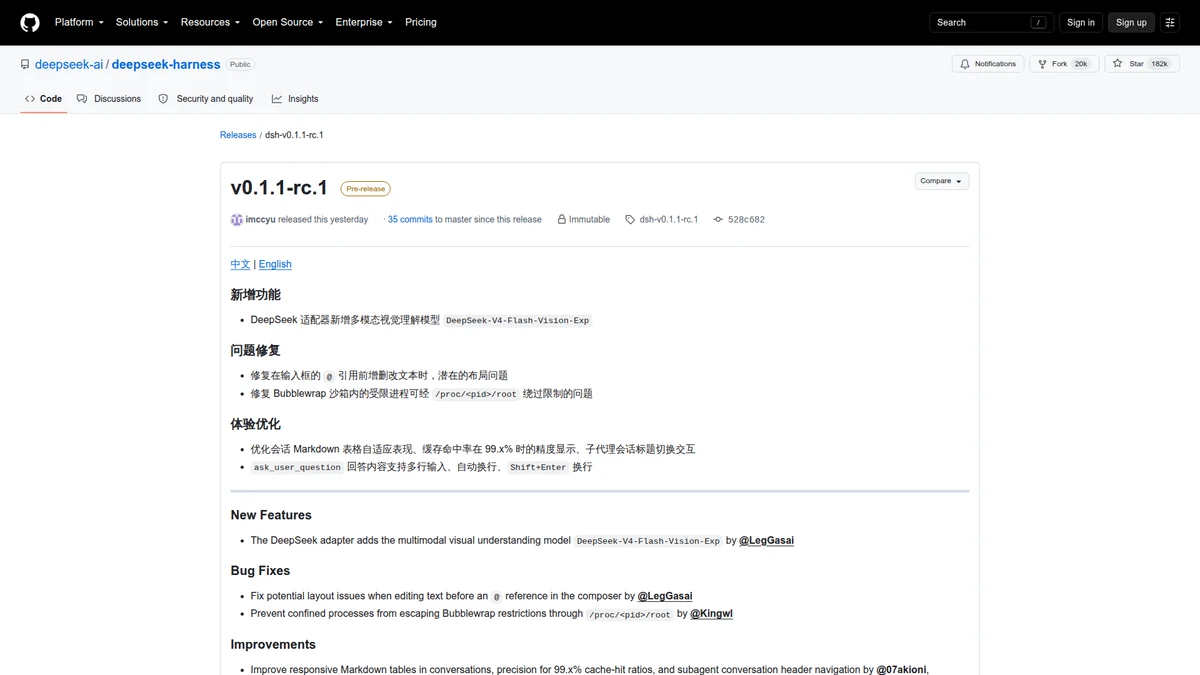Click the Code tab icon
The width and height of the screenshot is (1200, 675).
30,99
